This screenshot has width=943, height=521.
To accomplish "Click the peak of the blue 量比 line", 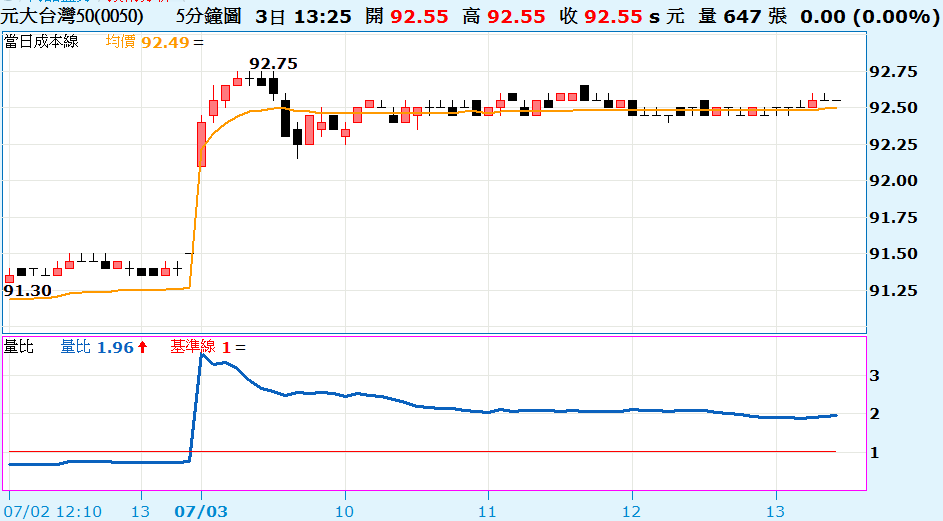I will tap(202, 354).
